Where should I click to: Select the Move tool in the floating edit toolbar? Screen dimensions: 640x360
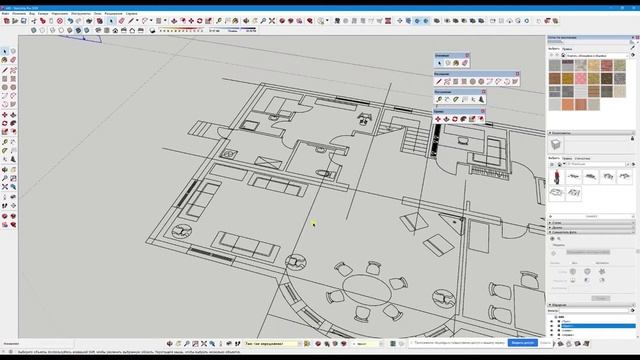pyautogui.click(x=438, y=119)
